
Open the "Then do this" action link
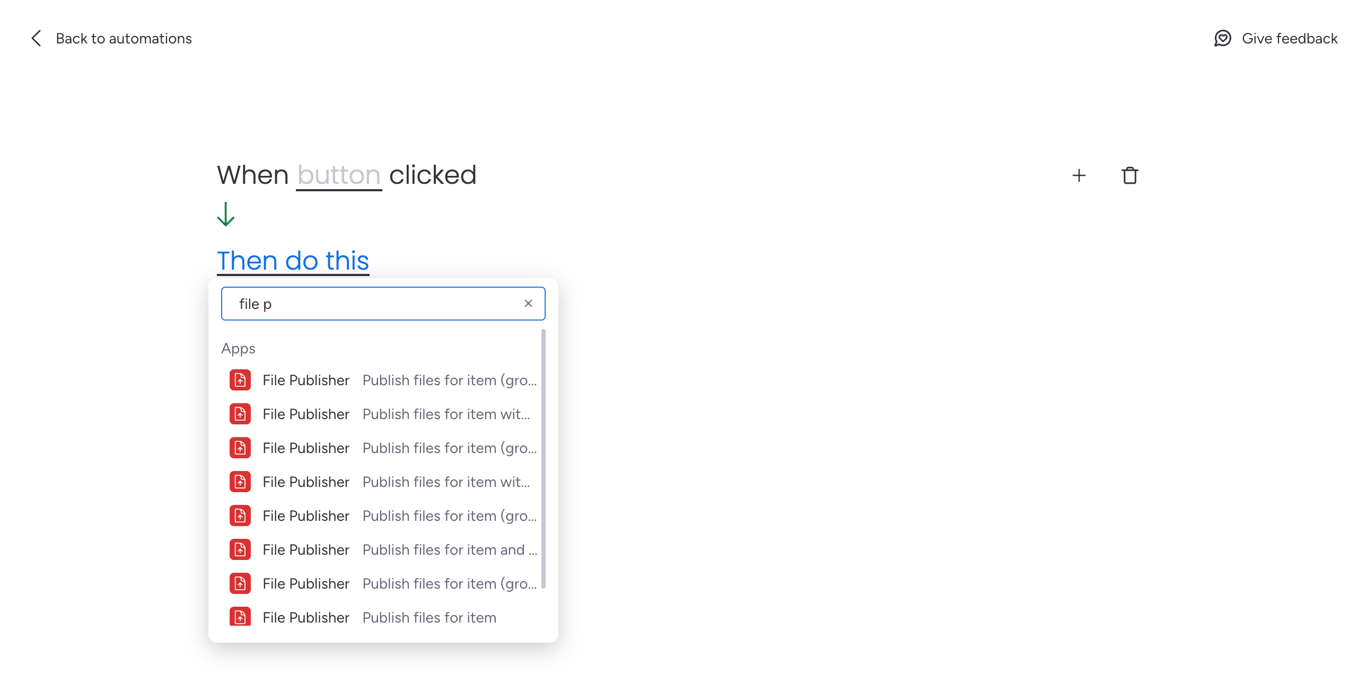point(293,260)
